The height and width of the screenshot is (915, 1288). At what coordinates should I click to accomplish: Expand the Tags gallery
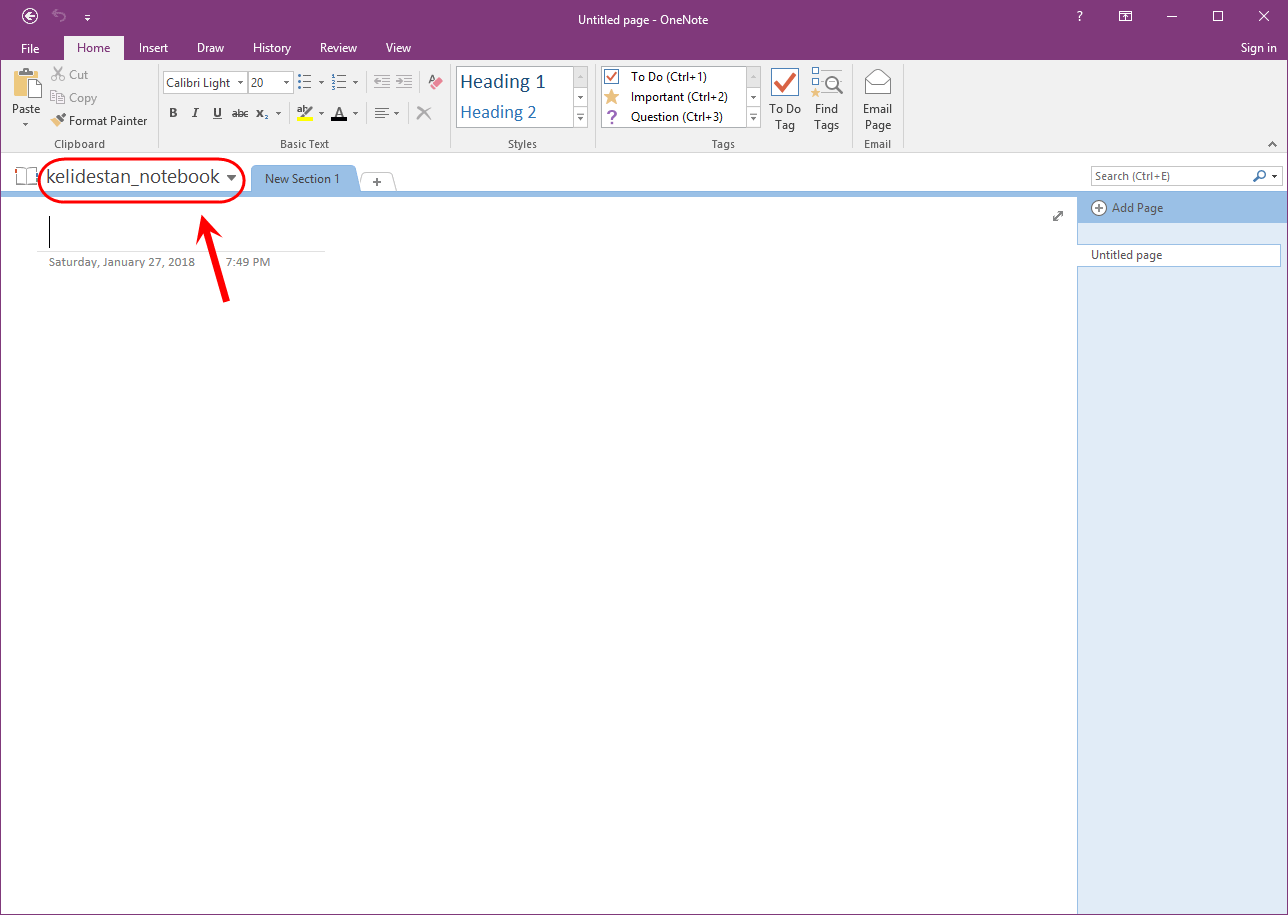754,117
